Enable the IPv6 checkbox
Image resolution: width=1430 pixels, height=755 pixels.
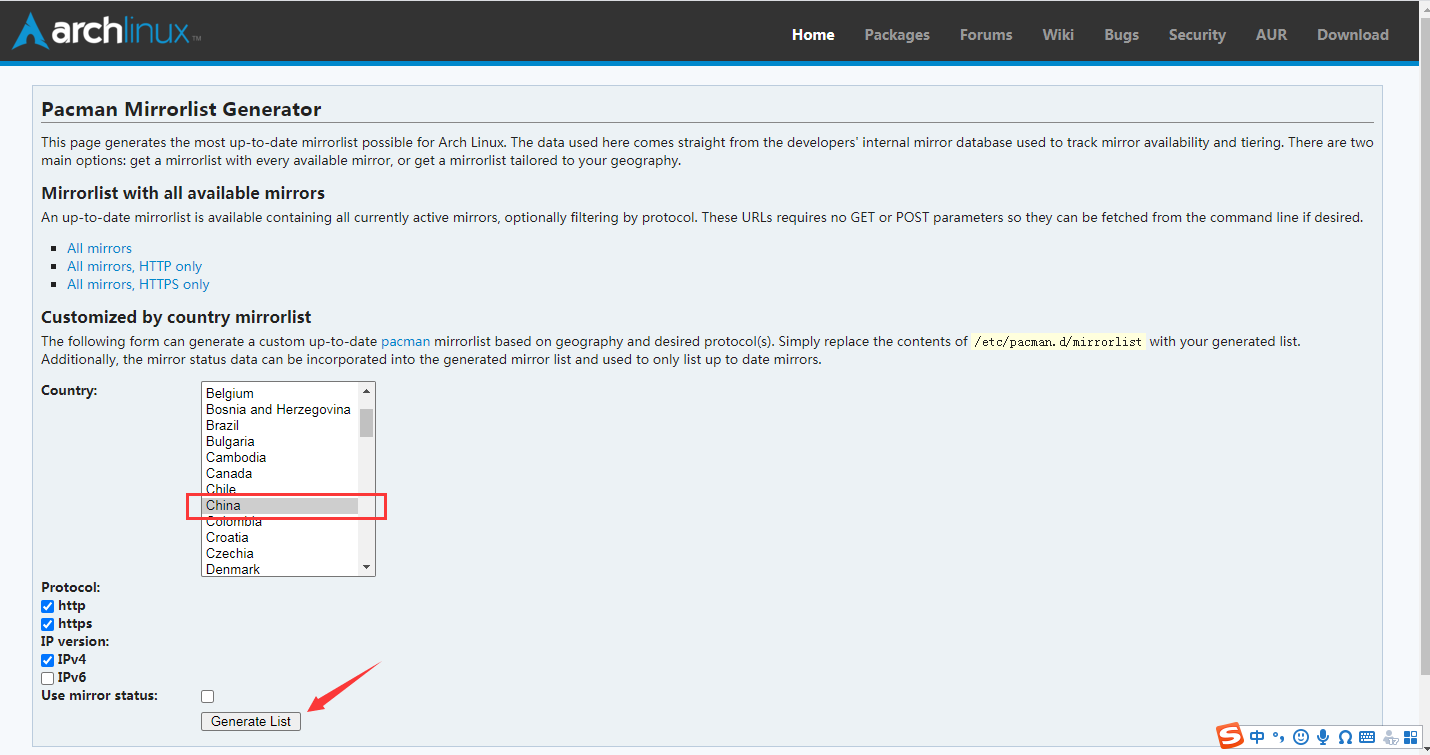tap(48, 678)
